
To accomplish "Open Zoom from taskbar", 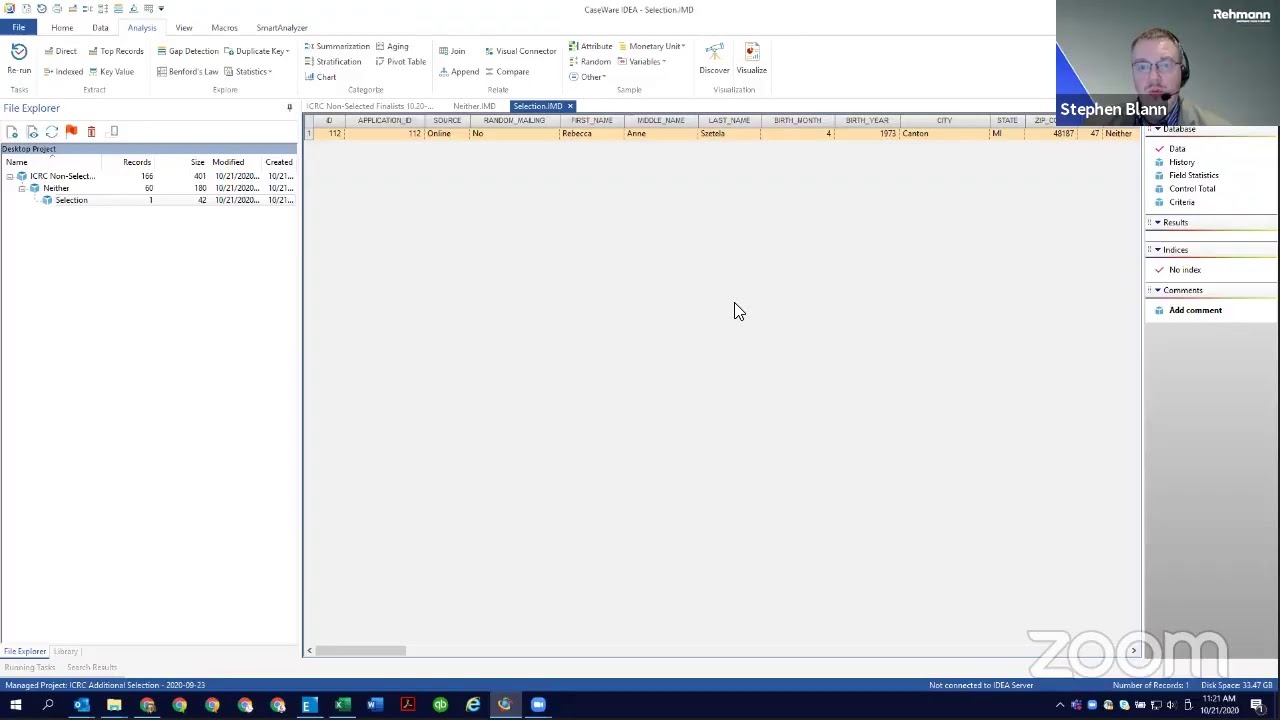I will [x=538, y=705].
